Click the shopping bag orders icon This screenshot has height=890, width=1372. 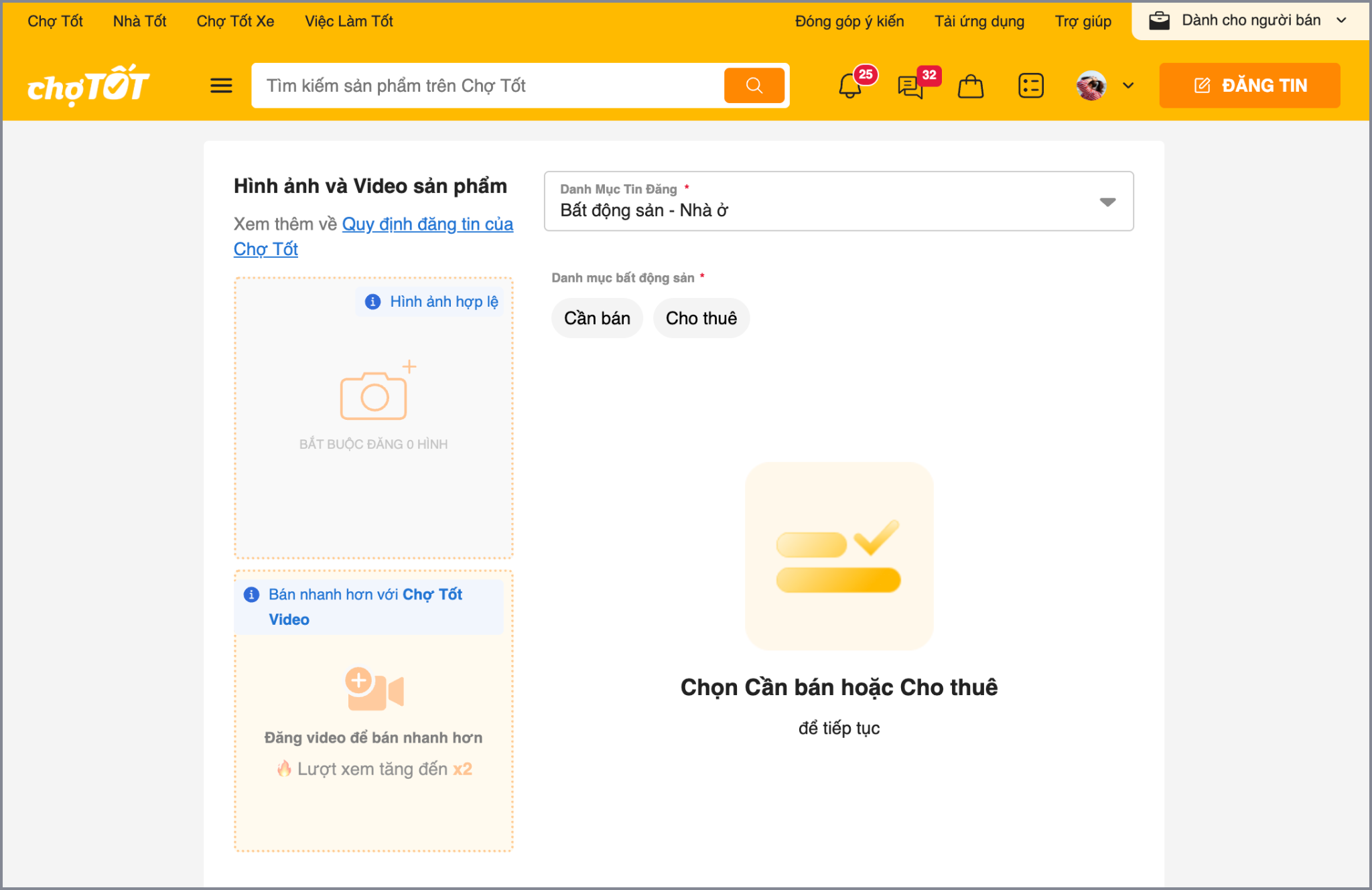tap(970, 86)
